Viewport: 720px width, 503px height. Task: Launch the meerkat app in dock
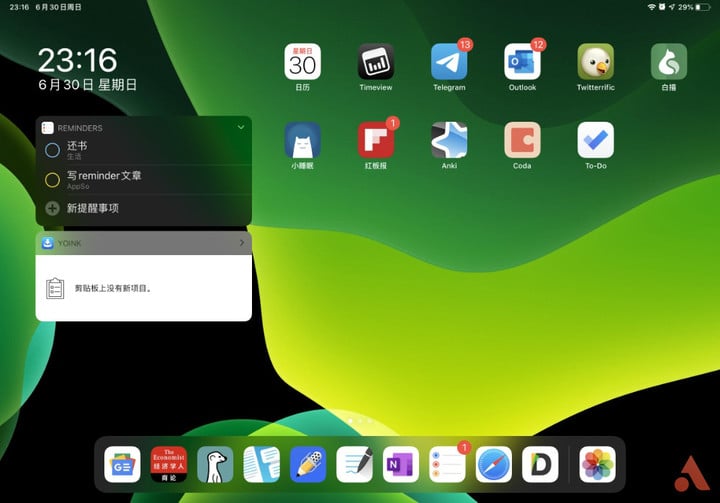click(x=215, y=464)
